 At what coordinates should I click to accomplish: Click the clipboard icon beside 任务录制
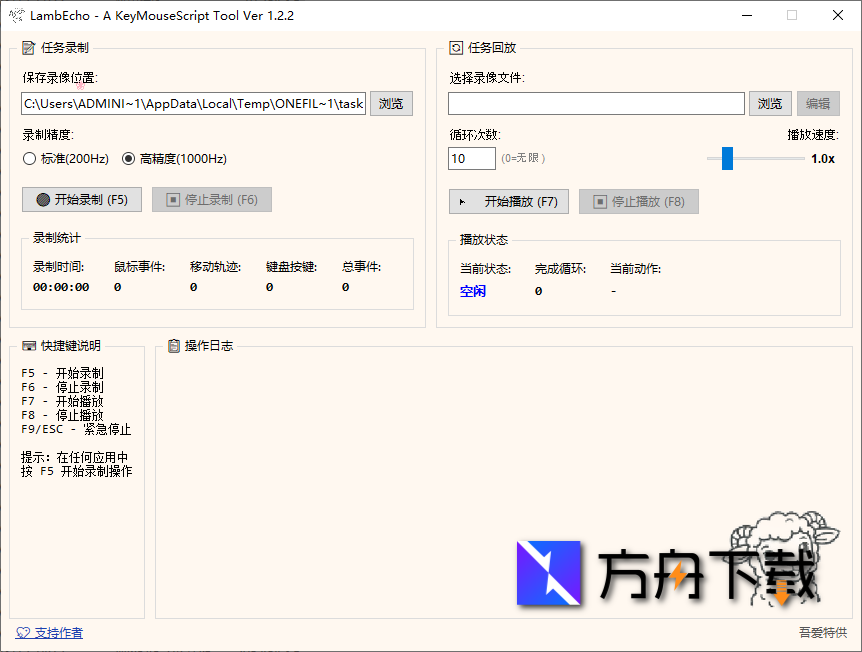coord(26,46)
